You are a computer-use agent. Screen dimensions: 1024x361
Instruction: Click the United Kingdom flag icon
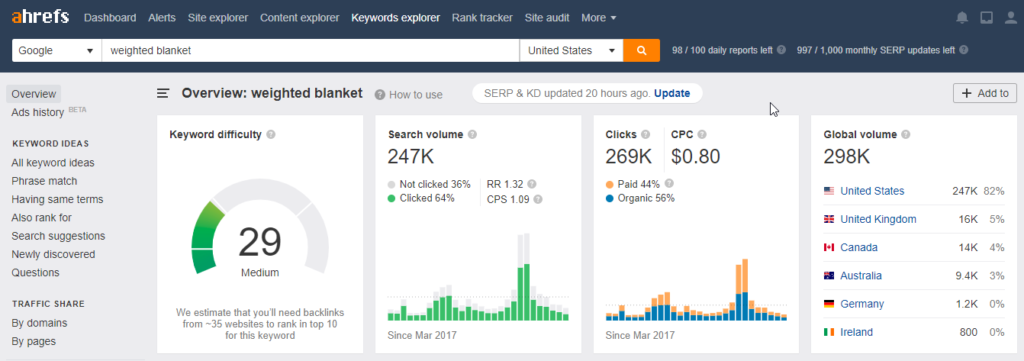[x=829, y=219]
